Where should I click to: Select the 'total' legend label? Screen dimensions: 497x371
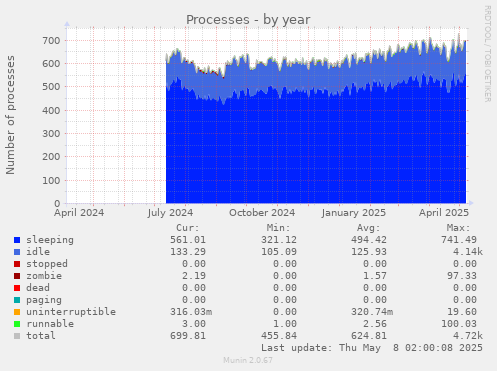click(41, 336)
